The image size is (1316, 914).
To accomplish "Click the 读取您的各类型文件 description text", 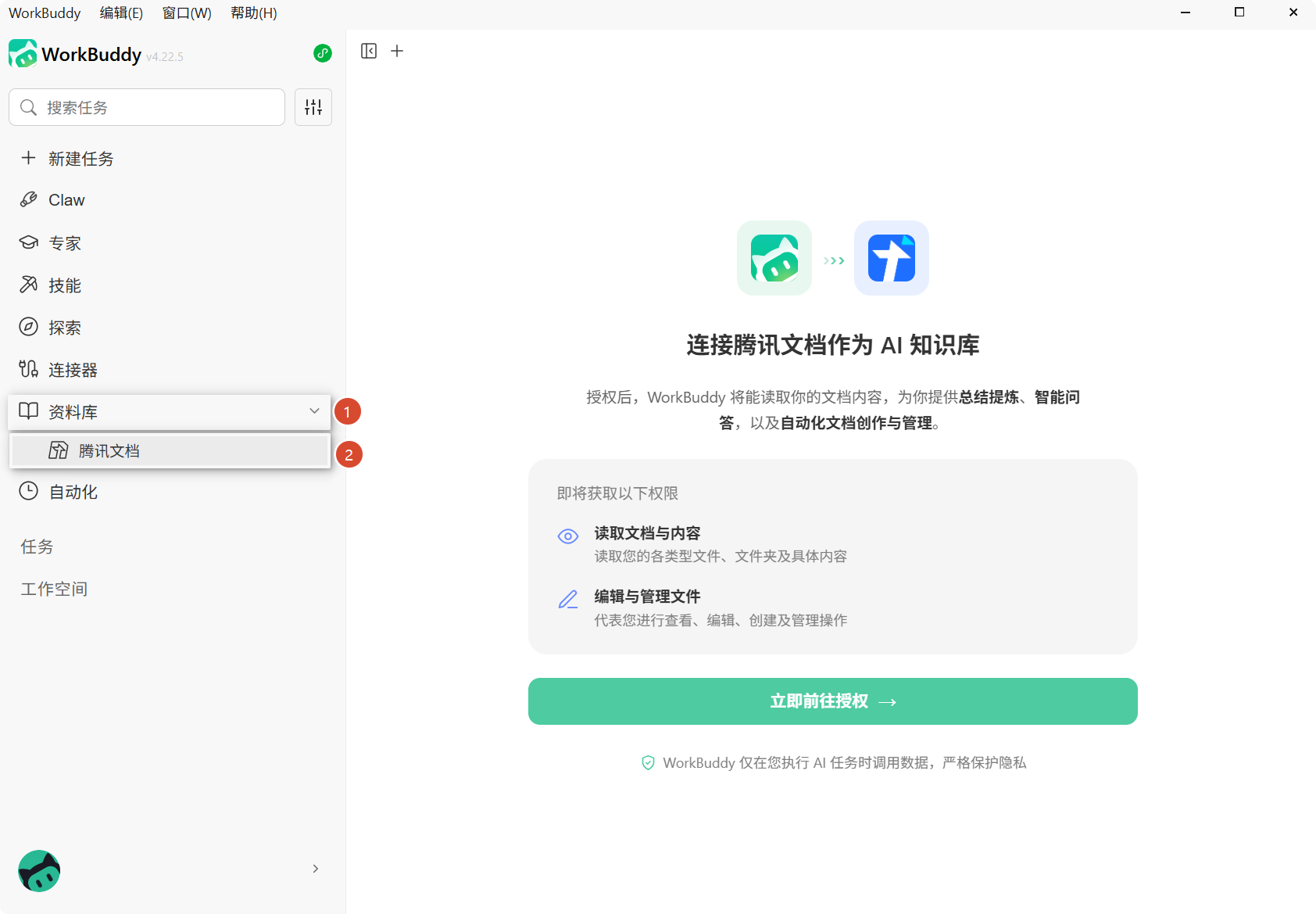I will point(721,557).
